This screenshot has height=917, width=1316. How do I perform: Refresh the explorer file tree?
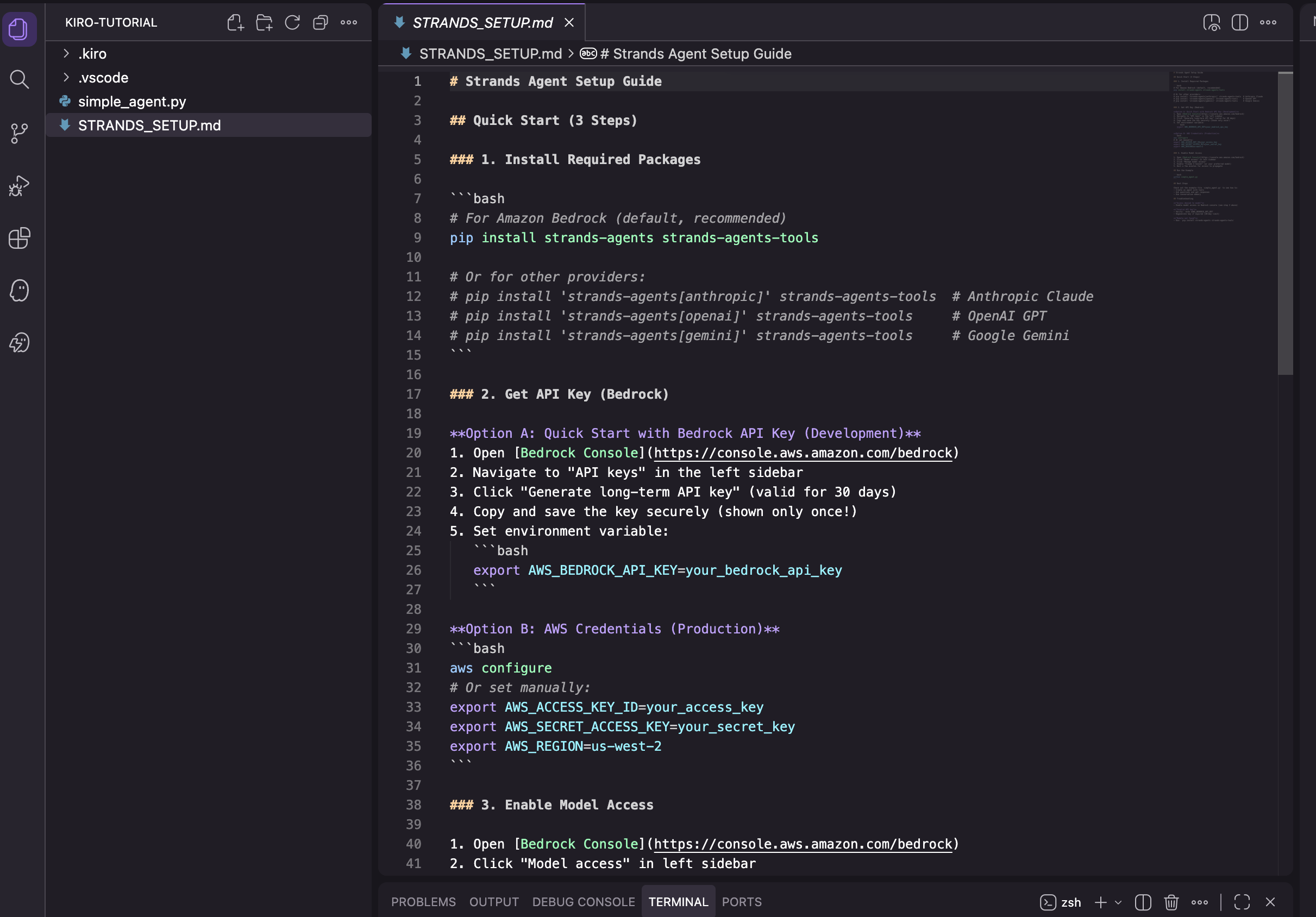pyautogui.click(x=292, y=22)
